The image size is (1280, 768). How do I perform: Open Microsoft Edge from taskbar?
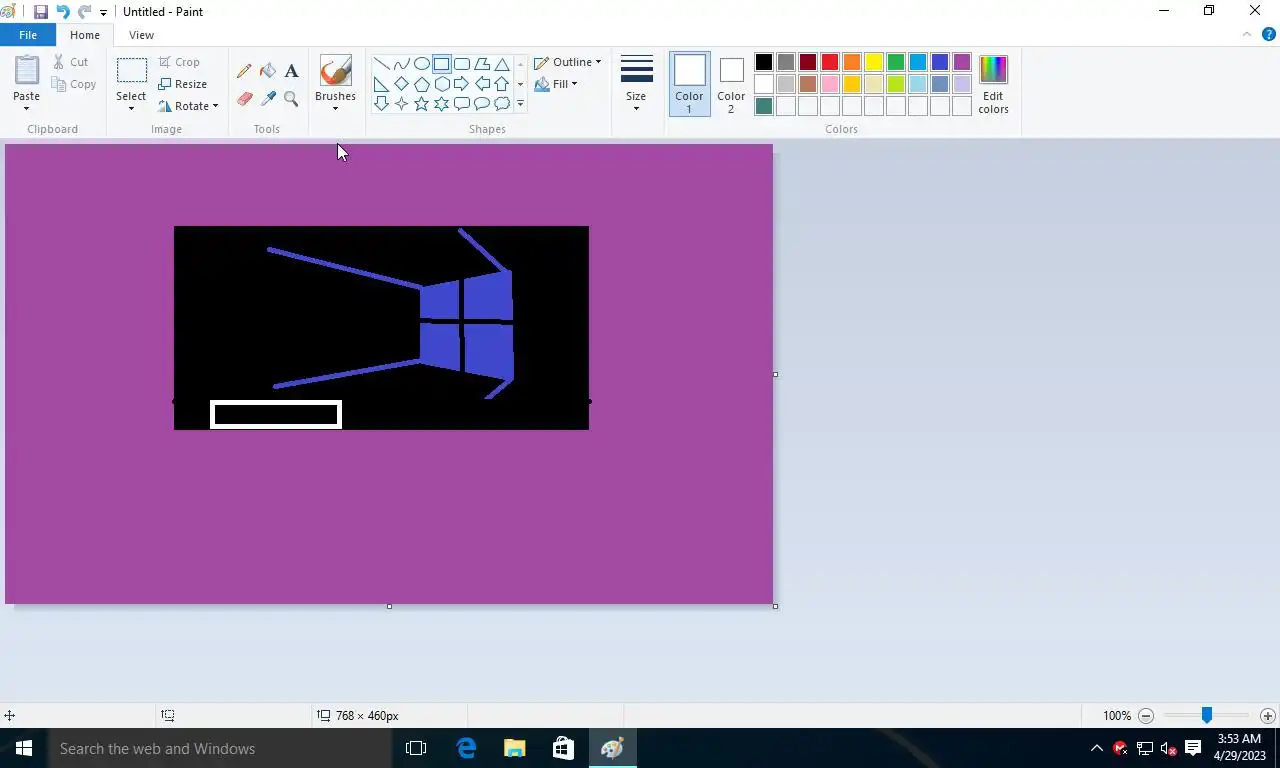466,748
